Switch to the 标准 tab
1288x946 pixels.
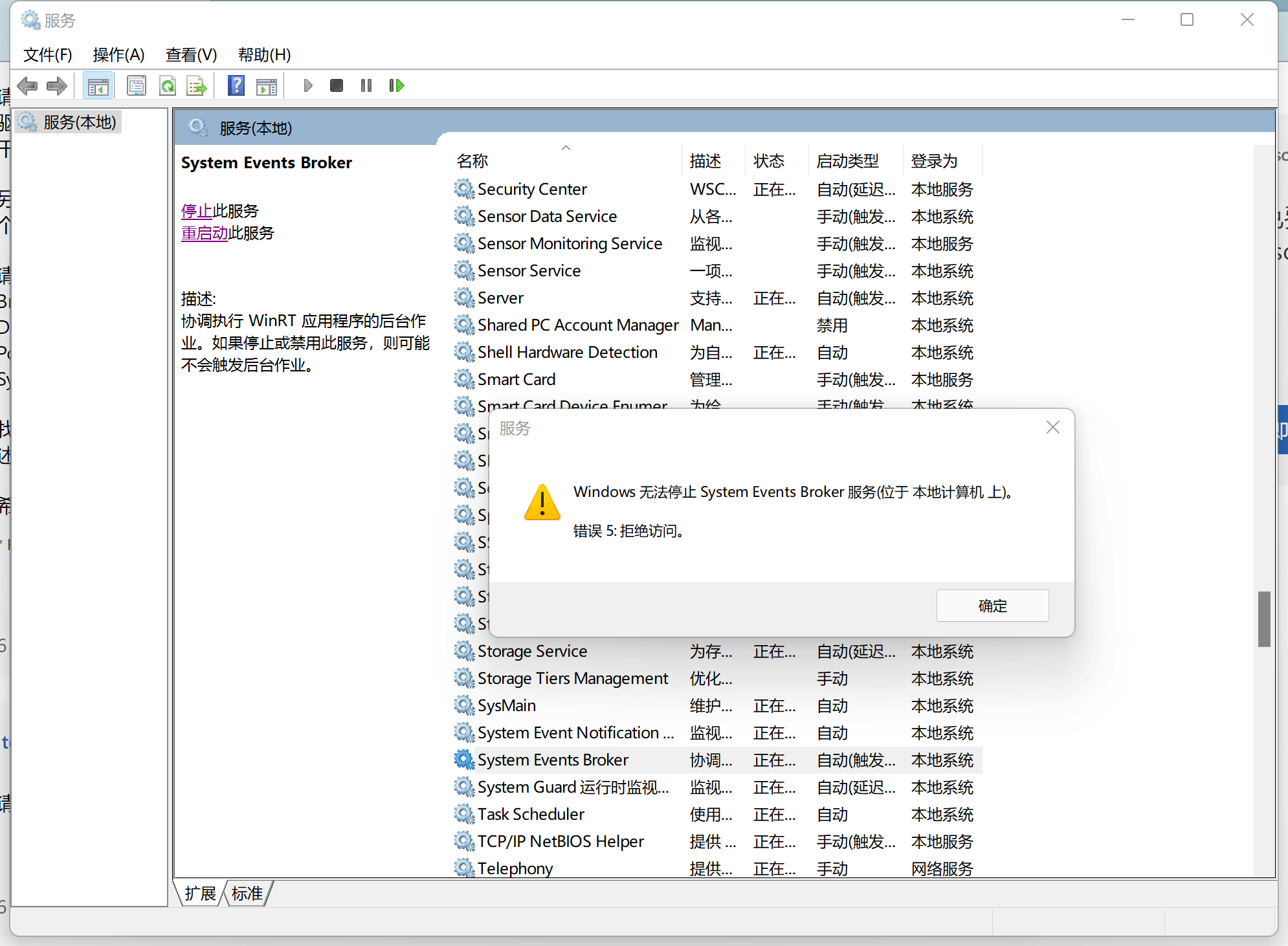[247, 894]
